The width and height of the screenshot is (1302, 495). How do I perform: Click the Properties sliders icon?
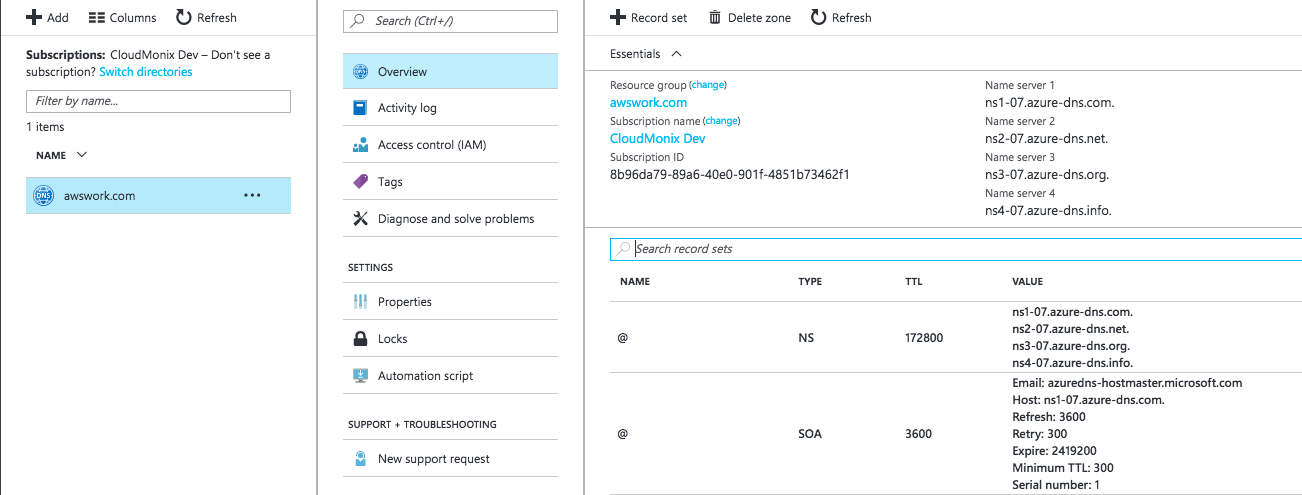(x=360, y=302)
